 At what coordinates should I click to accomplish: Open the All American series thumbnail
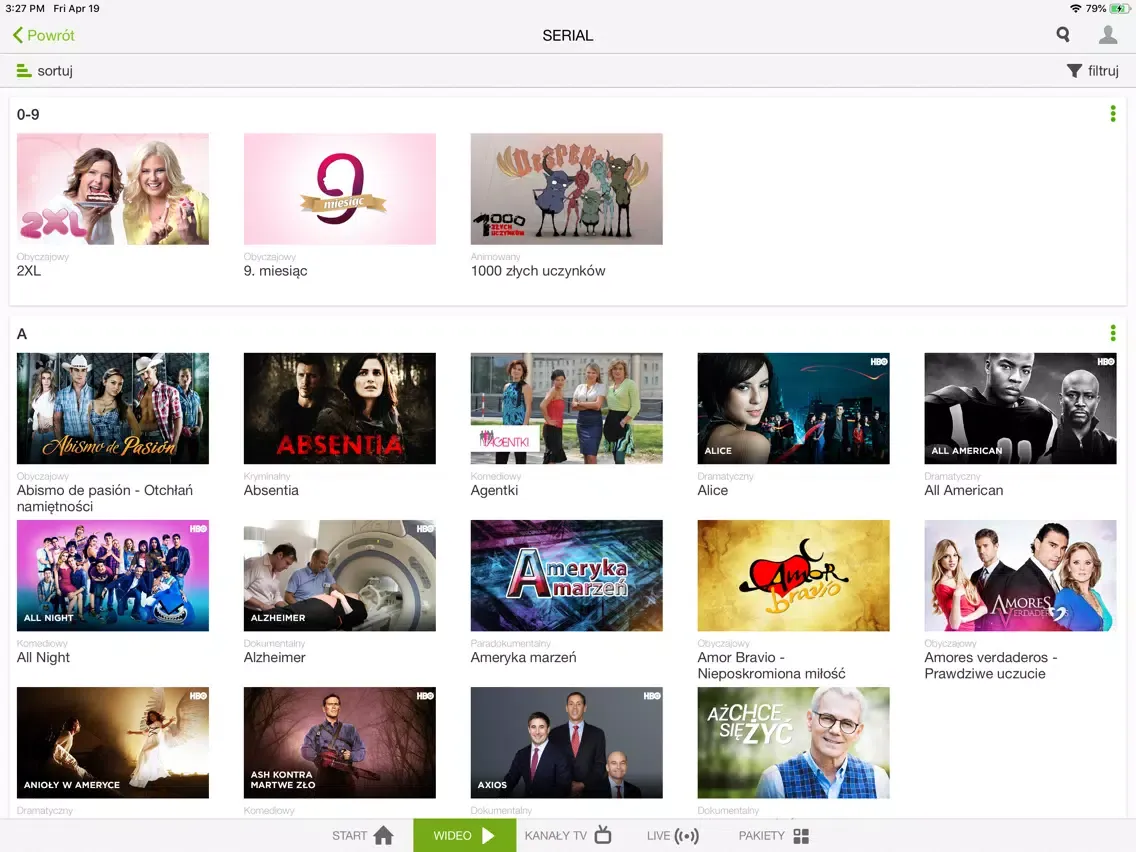pos(1020,408)
